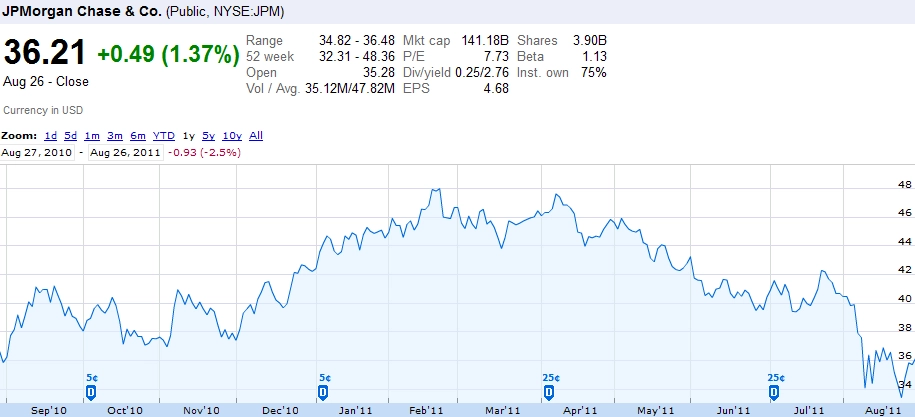Screen dimensions: 915x417
Task: Click the Jun'11 axis label
Action: click(x=732, y=411)
